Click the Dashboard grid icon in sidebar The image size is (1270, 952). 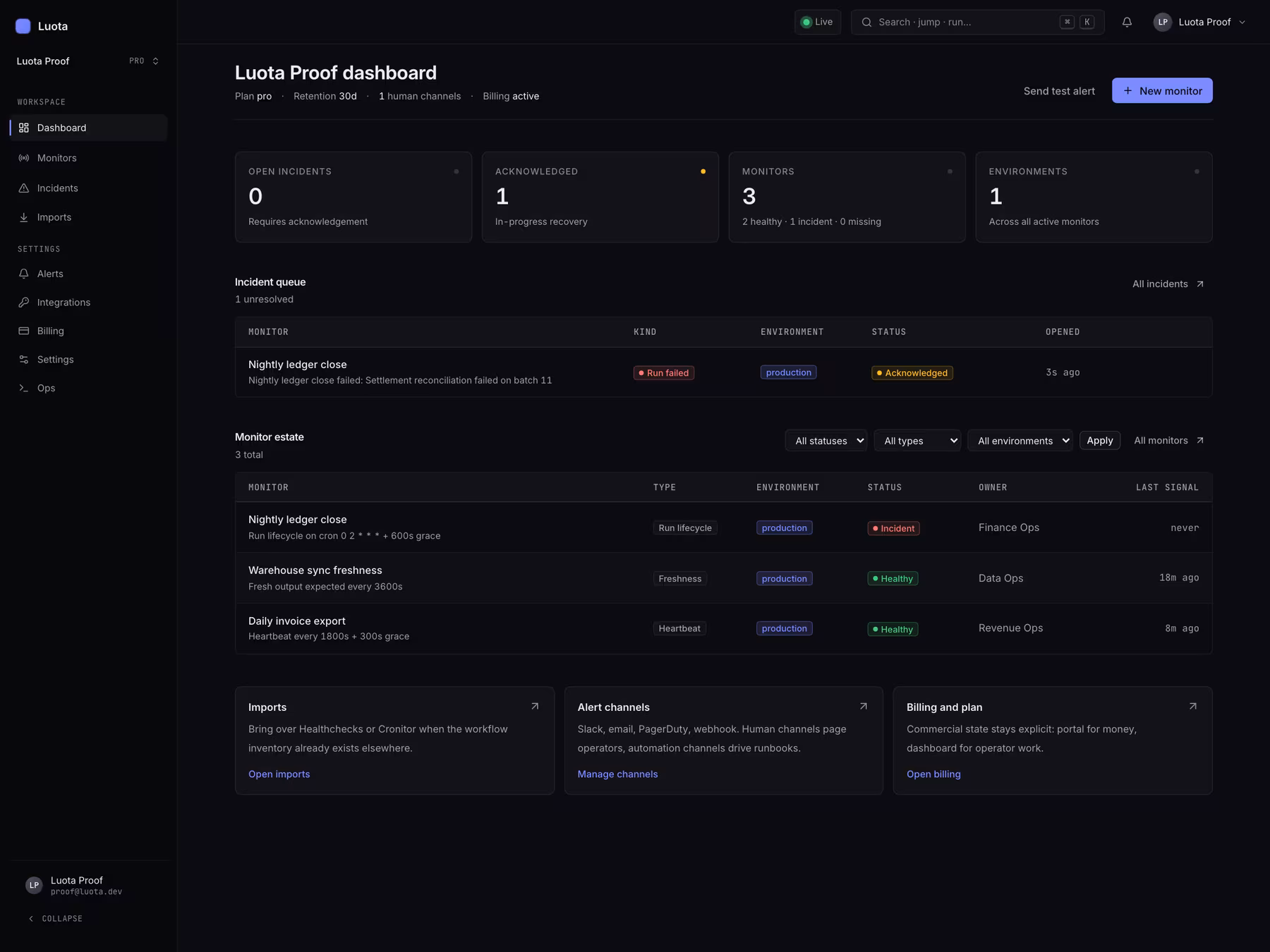(24, 128)
